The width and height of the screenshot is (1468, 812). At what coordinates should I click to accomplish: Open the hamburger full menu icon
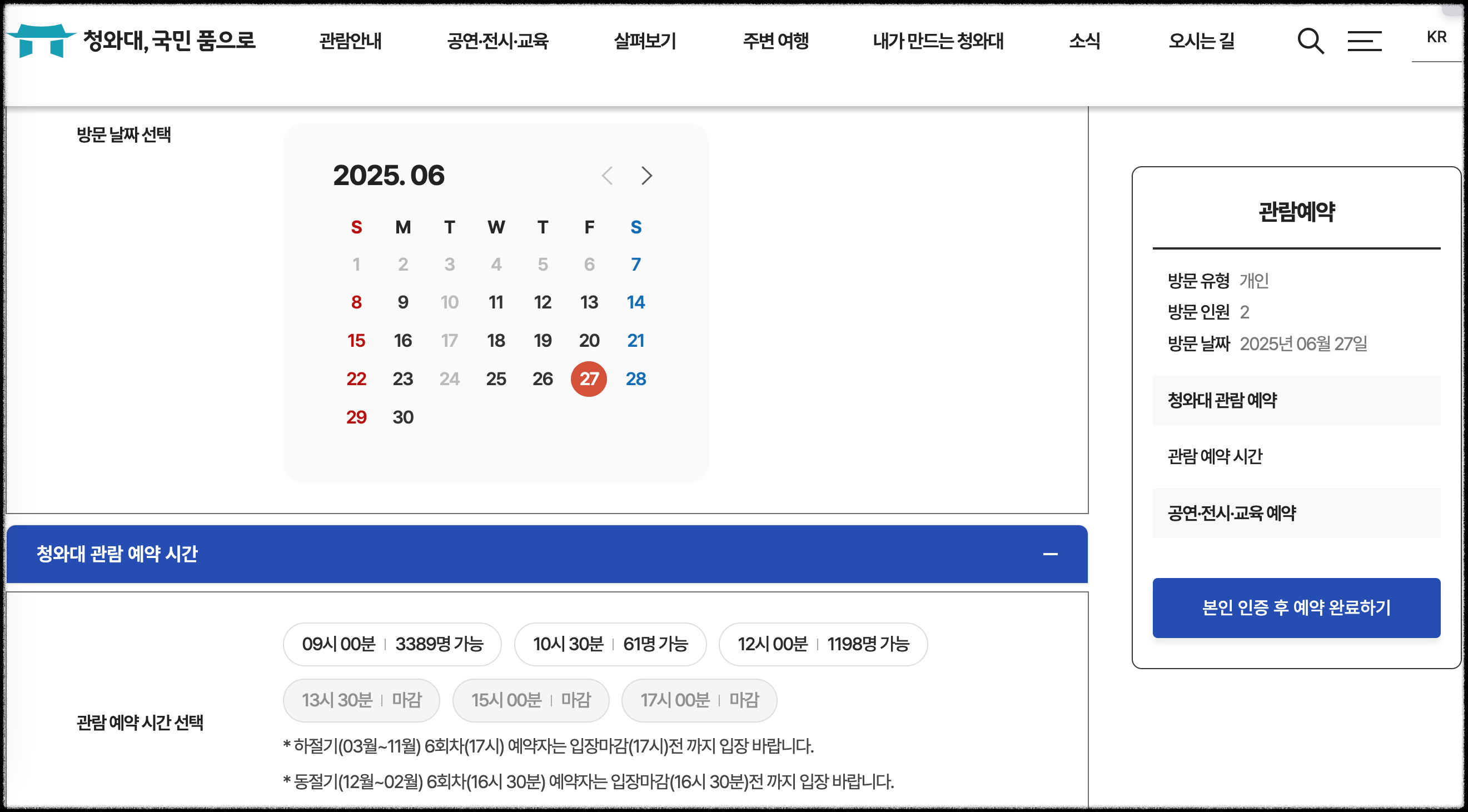click(1364, 41)
